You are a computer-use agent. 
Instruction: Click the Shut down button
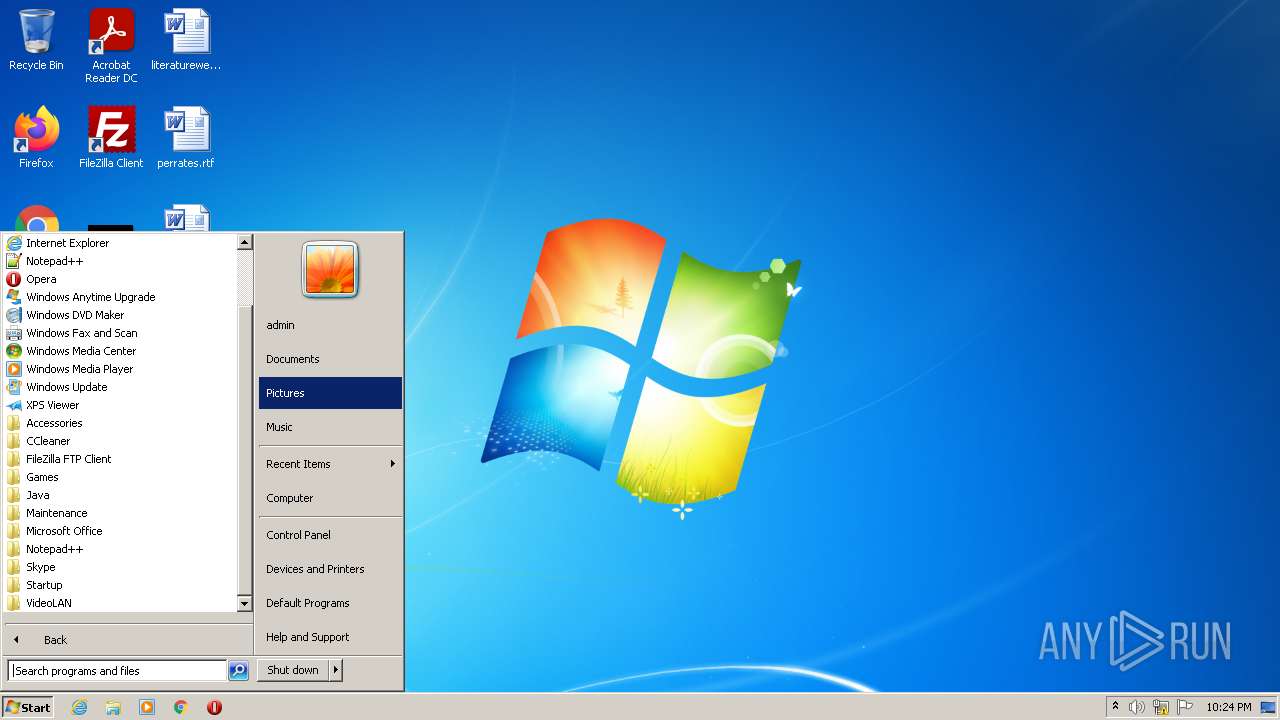click(x=293, y=670)
